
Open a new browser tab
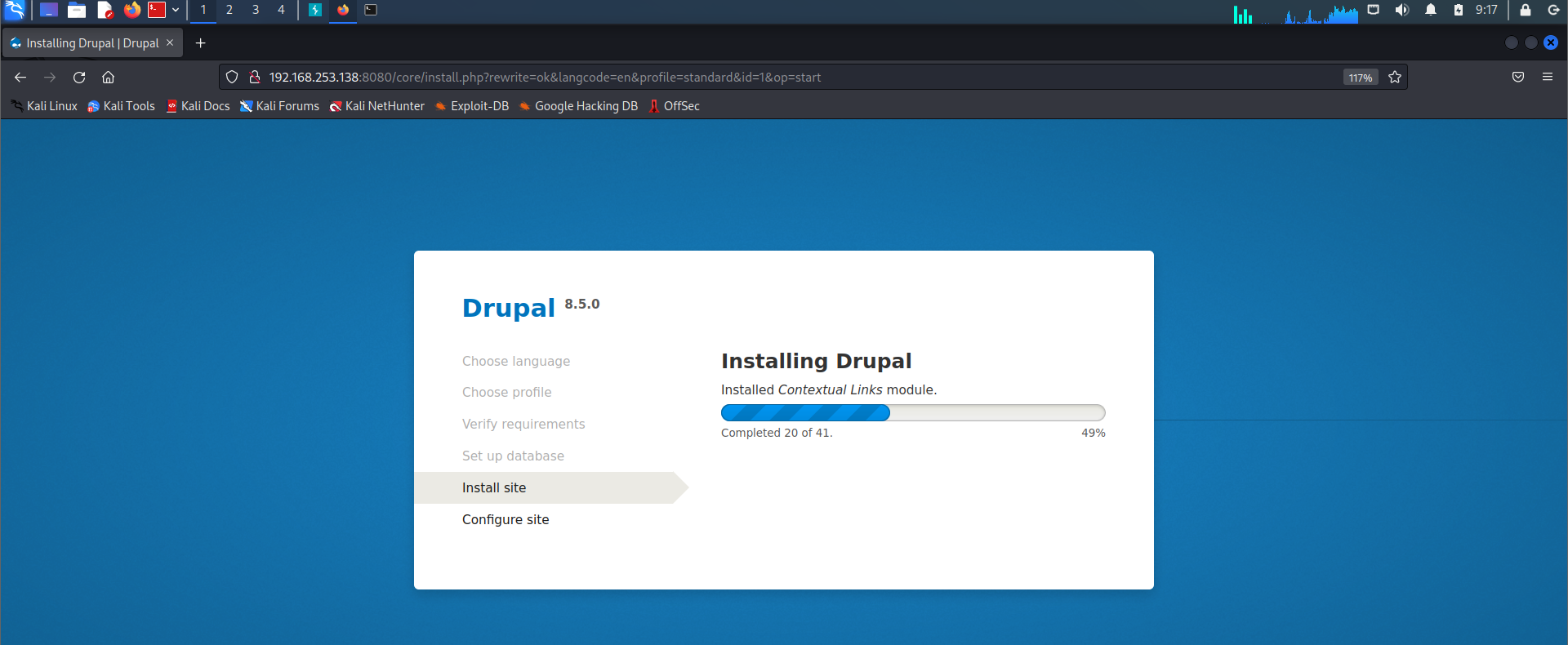201,42
